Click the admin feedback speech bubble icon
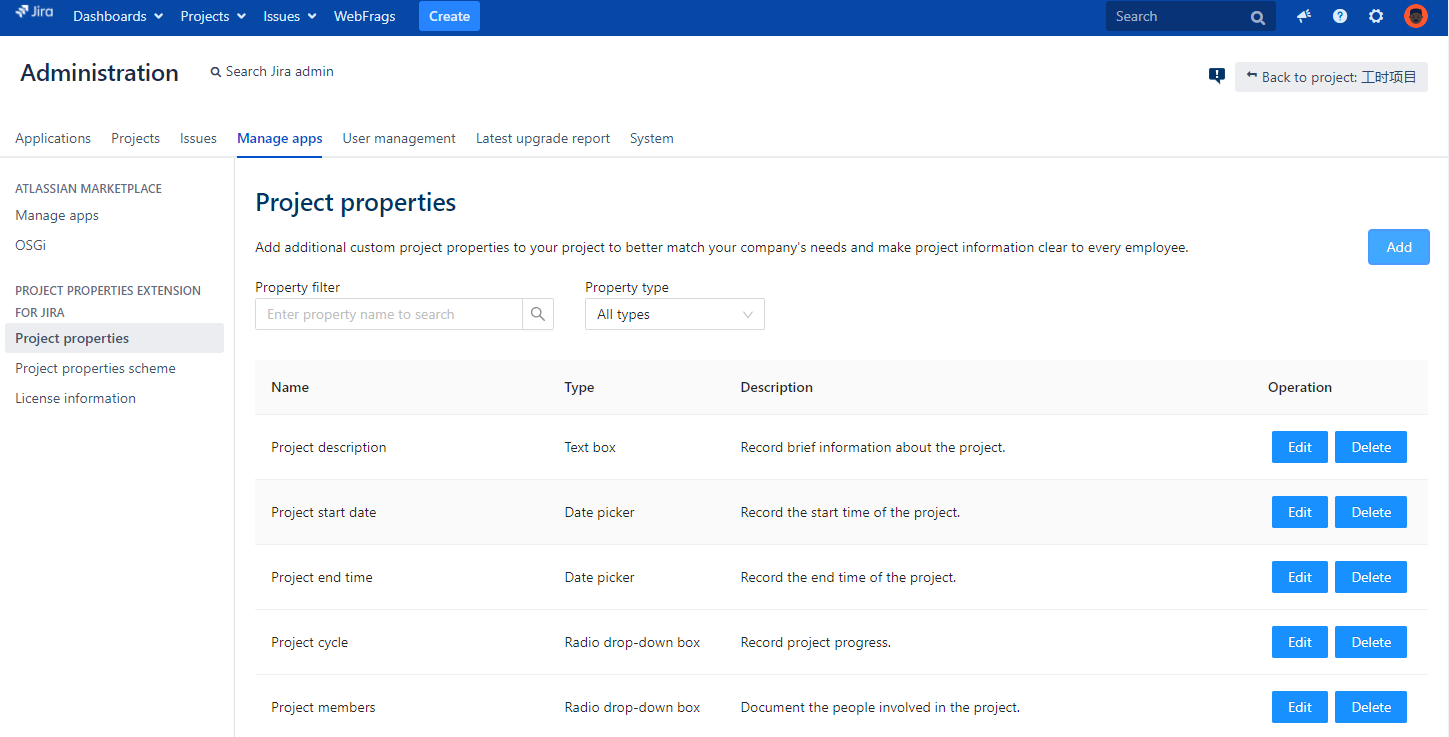Image resolution: width=1449 pixels, height=737 pixels. (1217, 76)
